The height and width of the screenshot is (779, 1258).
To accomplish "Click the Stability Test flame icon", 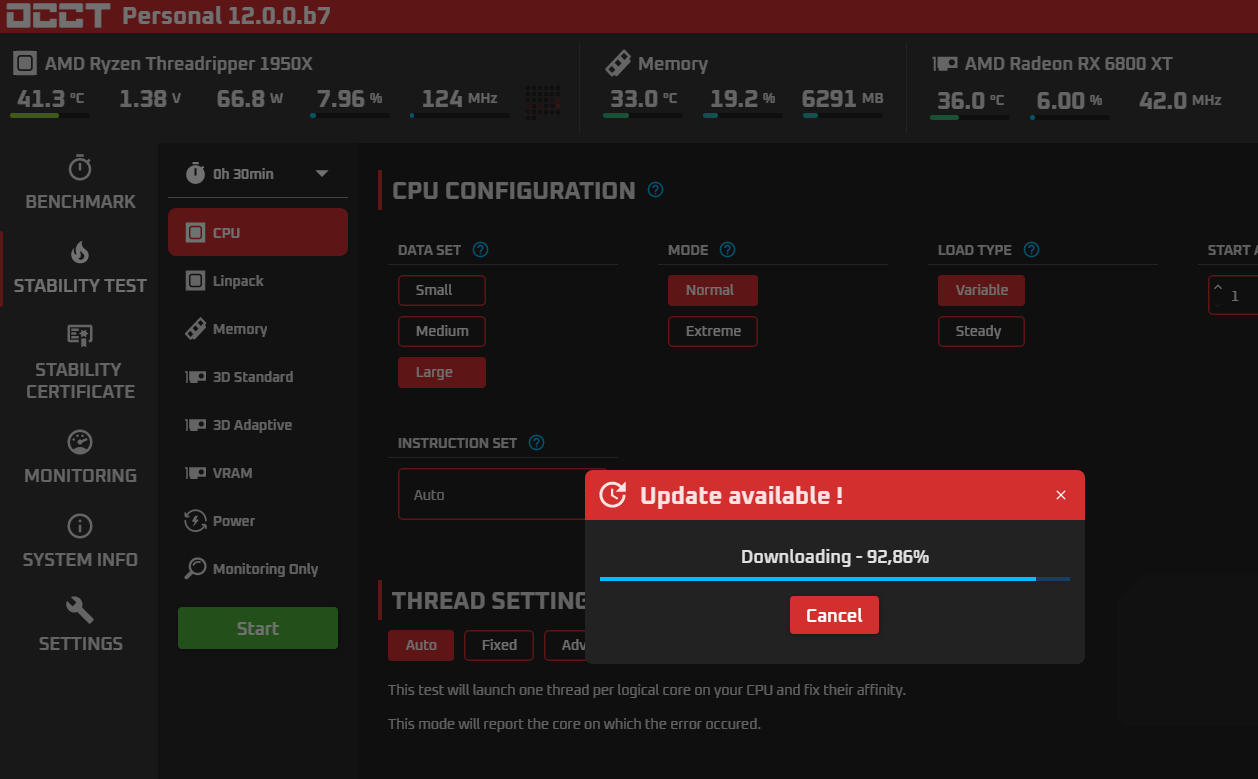I will 80,252.
